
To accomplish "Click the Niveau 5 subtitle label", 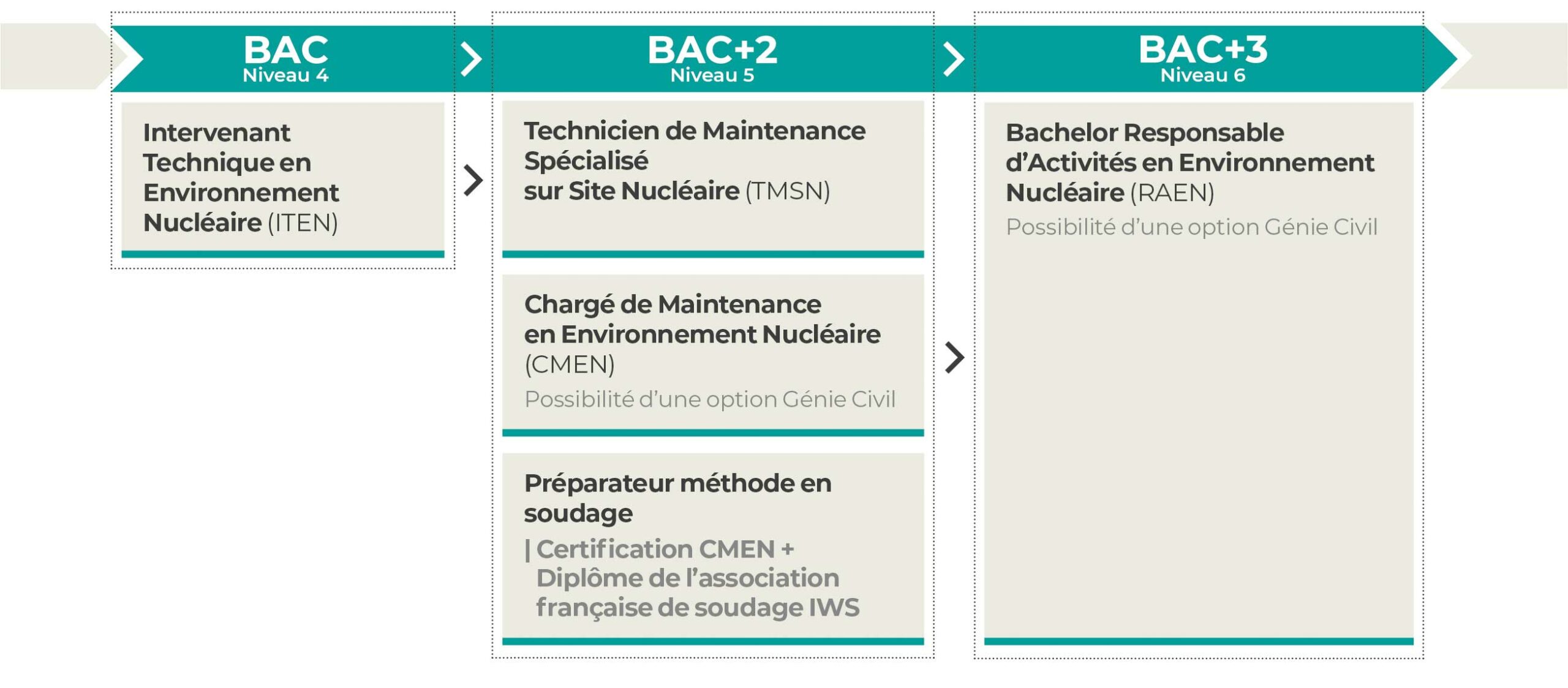I will (x=712, y=75).
